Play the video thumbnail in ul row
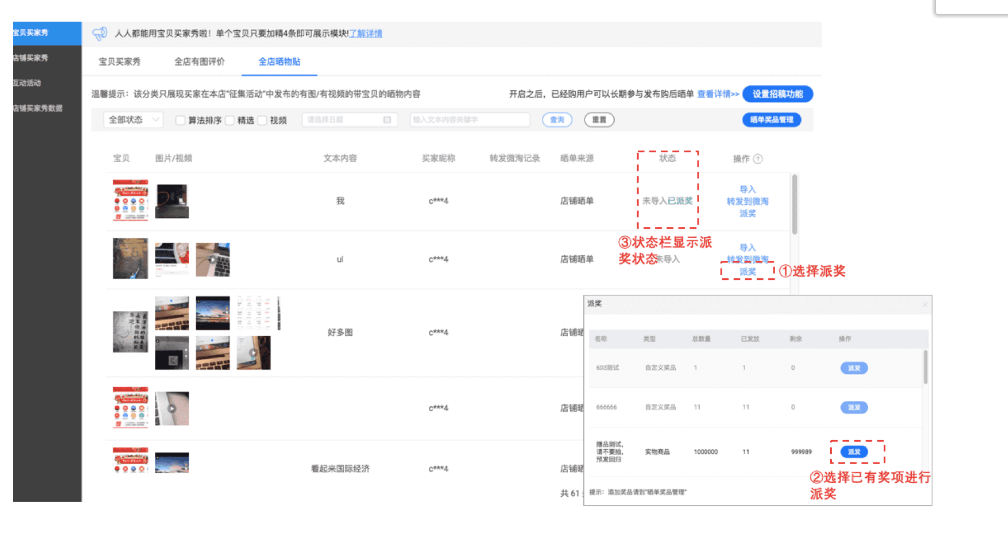Screen dimensions: 1008x533 coord(212,259)
